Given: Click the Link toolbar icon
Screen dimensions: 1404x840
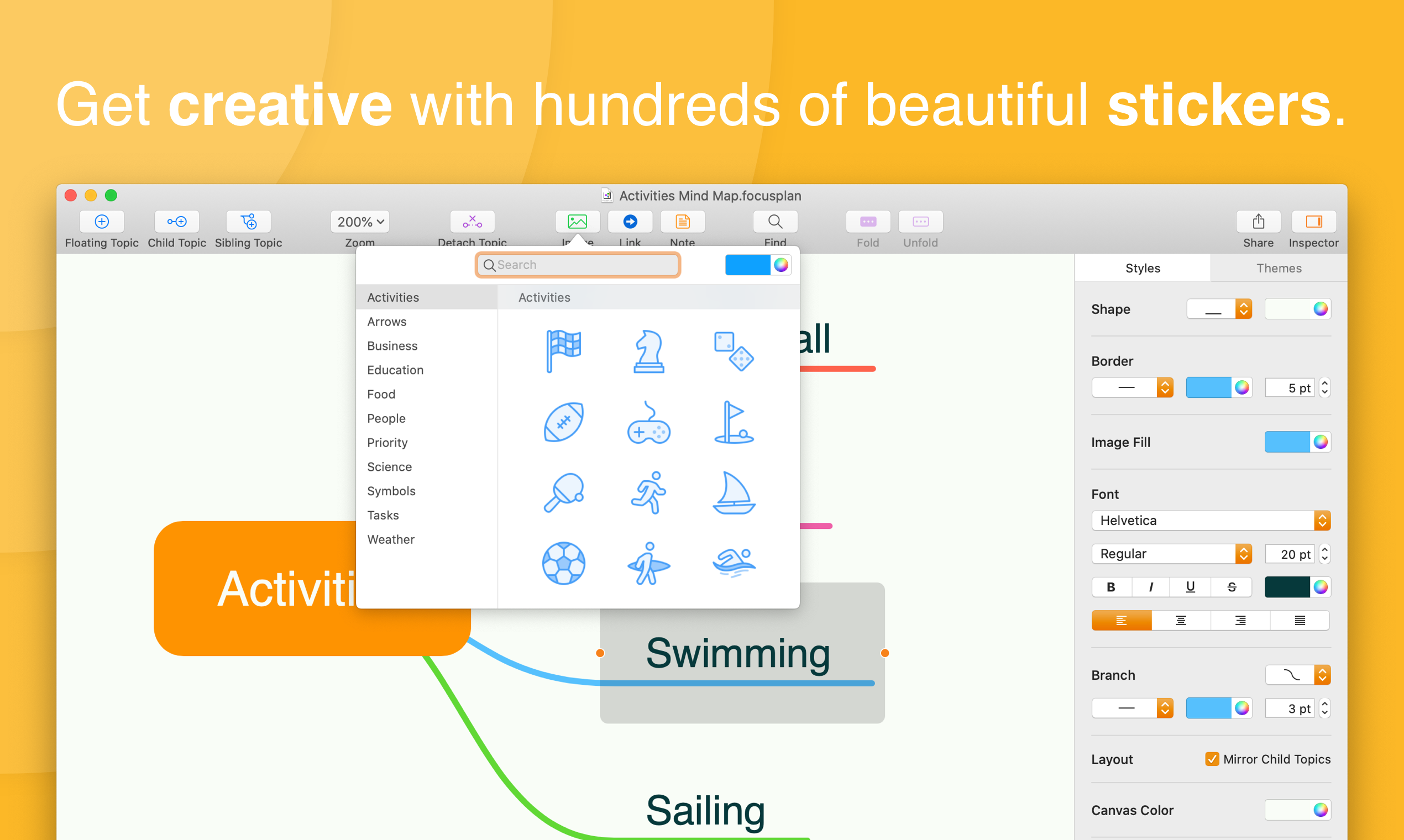Looking at the screenshot, I should 630,221.
